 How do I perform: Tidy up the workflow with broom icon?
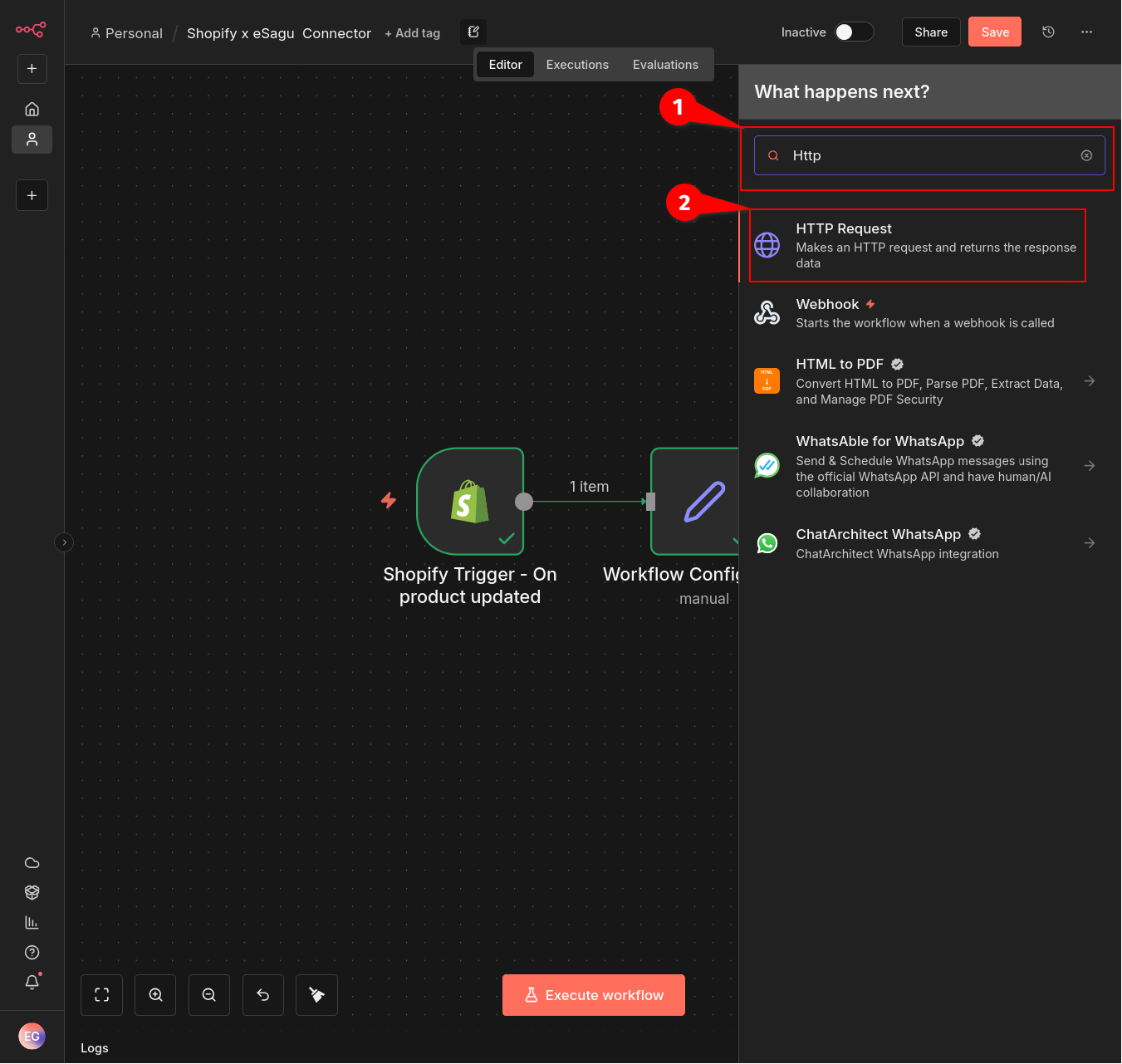[316, 995]
